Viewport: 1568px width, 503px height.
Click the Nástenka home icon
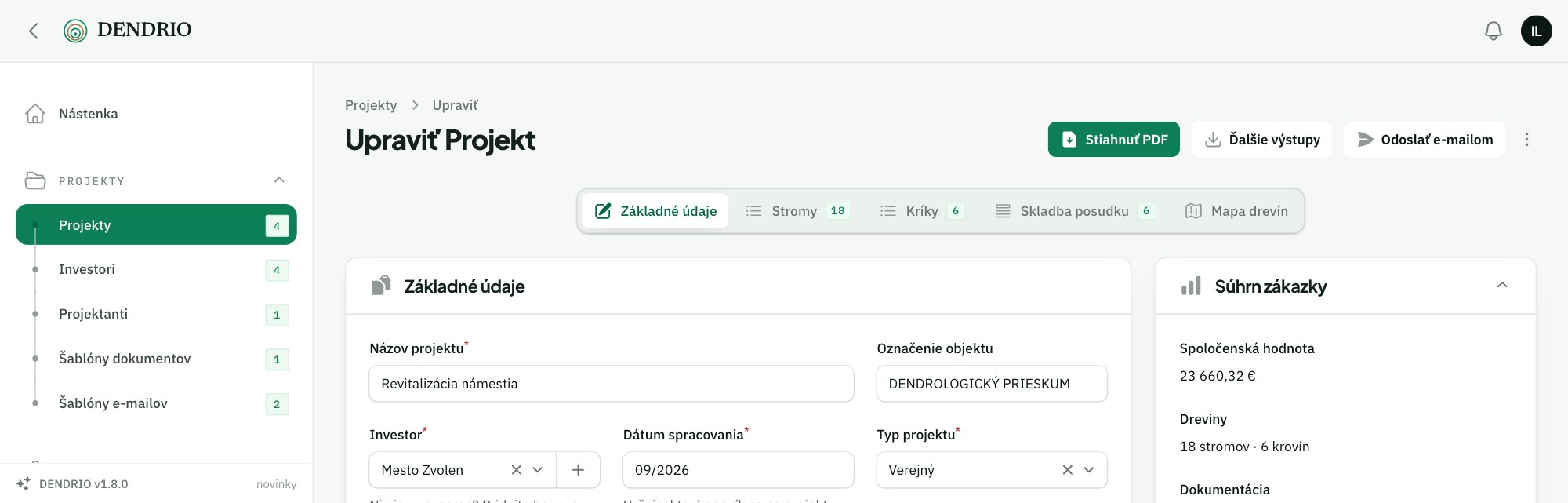[35, 114]
